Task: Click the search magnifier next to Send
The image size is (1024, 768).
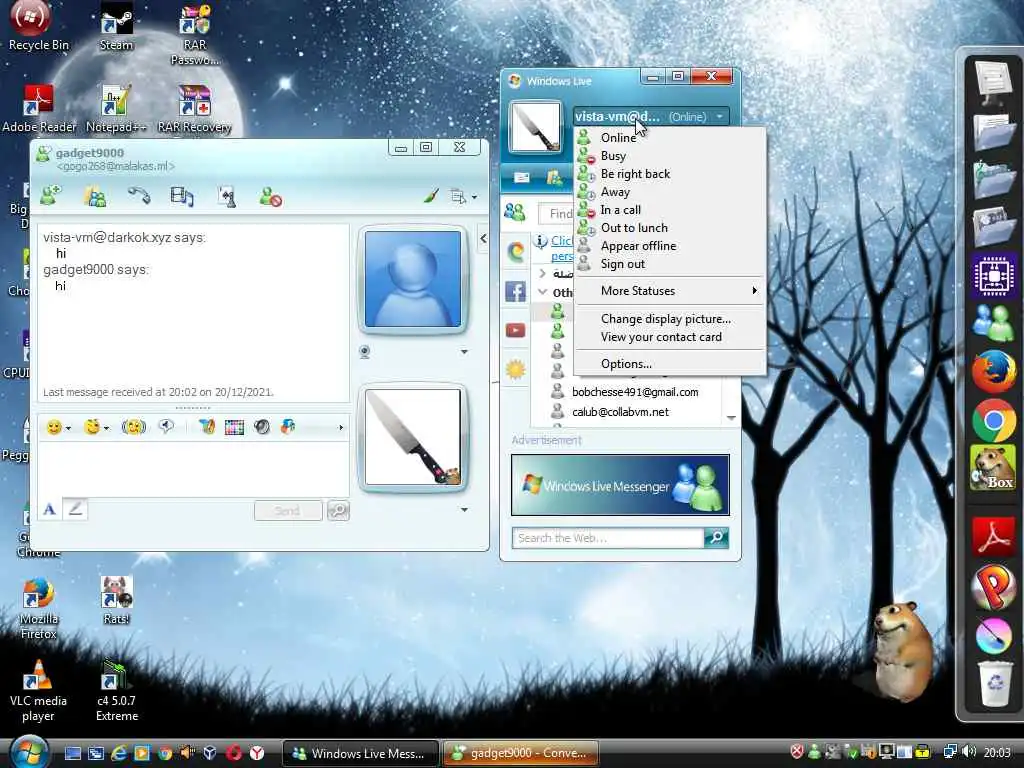Action: tap(338, 511)
